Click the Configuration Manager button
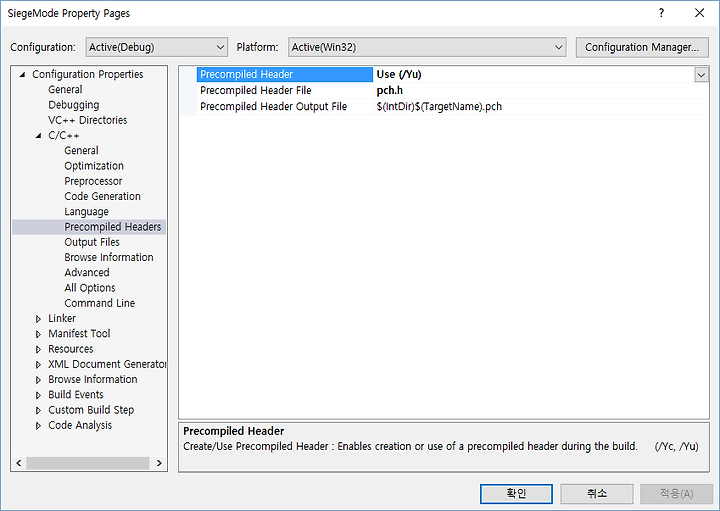 pos(642,47)
